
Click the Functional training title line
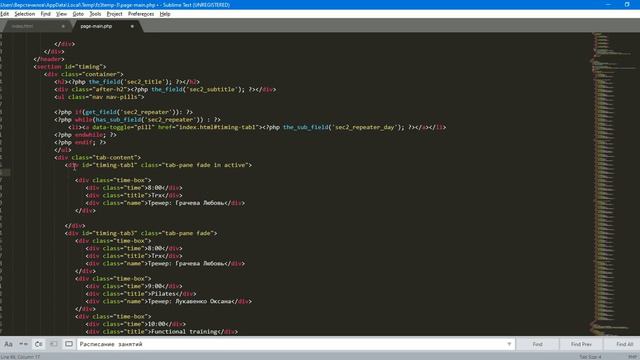coord(162,331)
